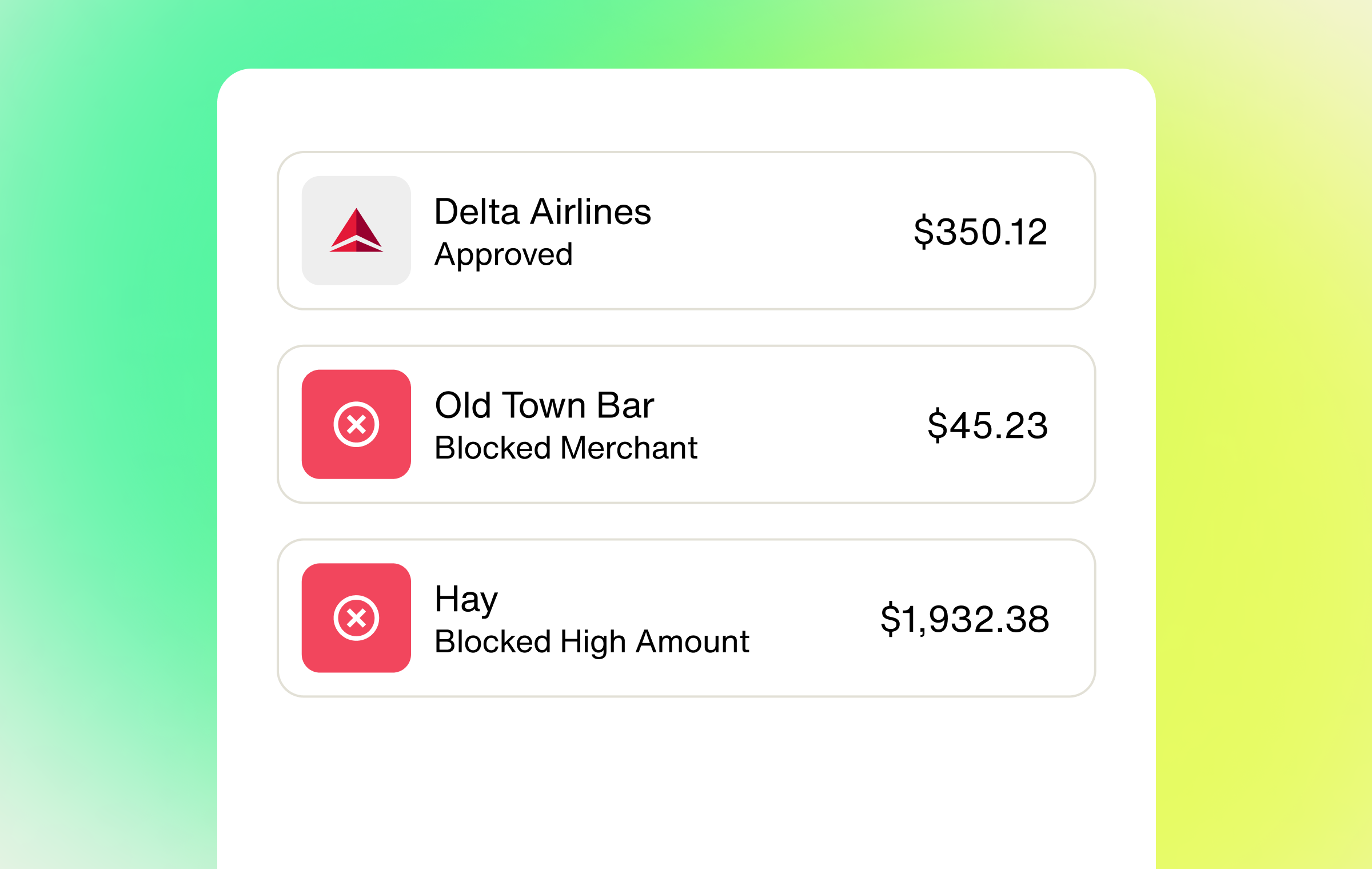Click the $350.12 transaction amount
The image size is (1372, 869).
tap(980, 232)
